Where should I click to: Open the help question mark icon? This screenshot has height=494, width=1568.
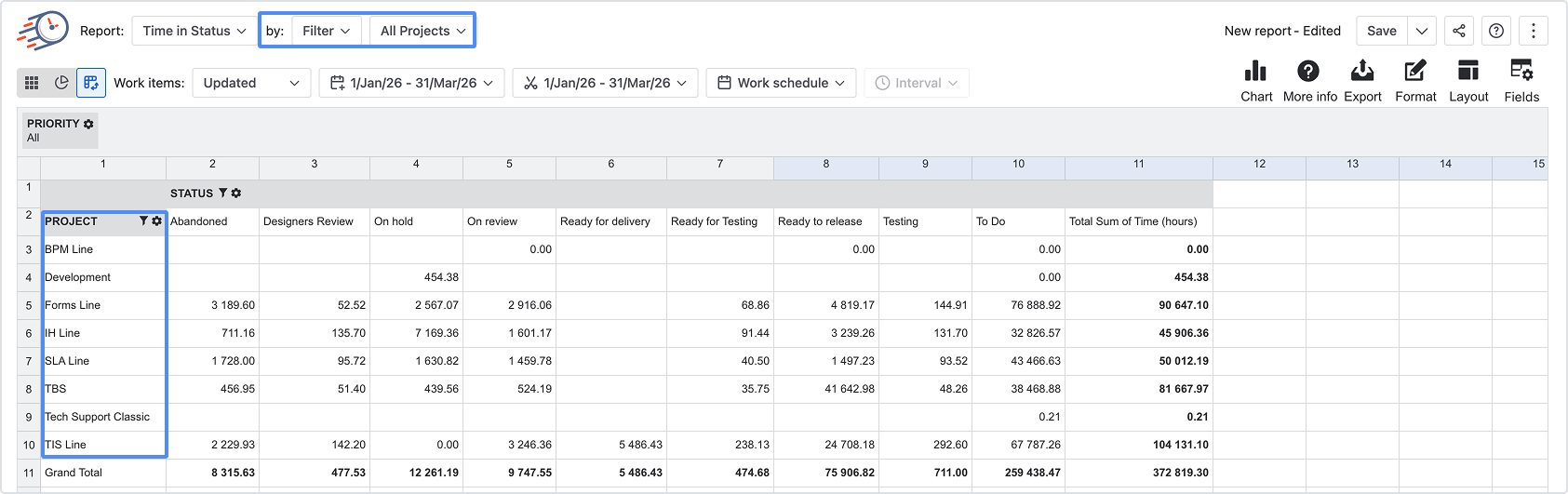point(1496,31)
